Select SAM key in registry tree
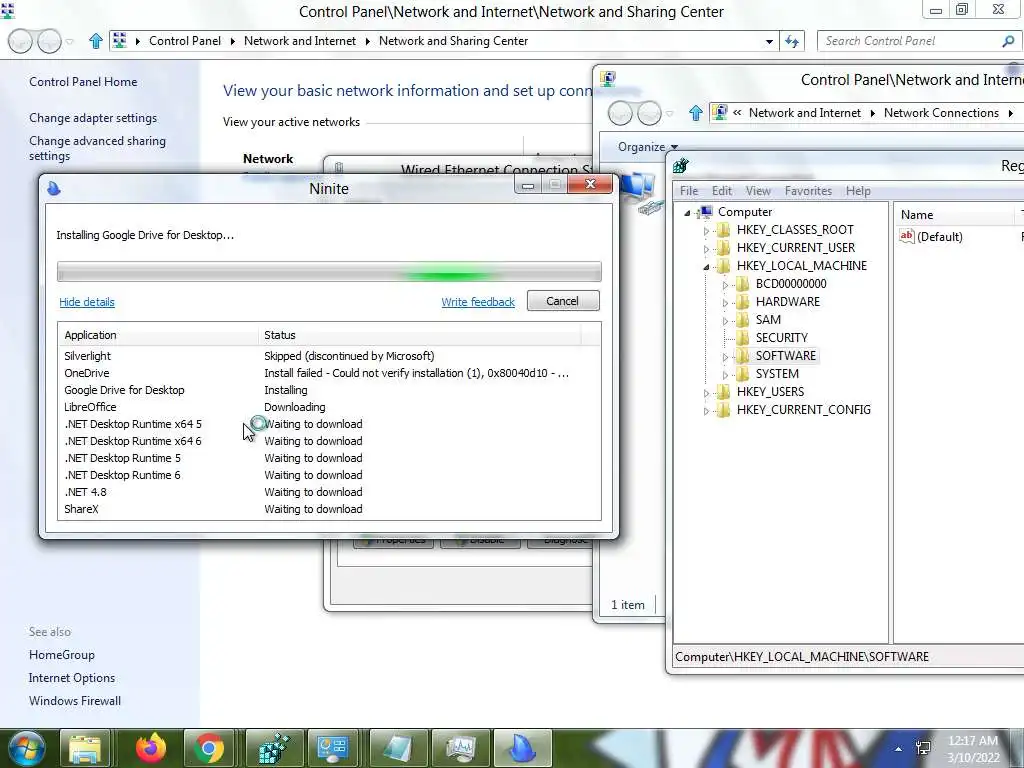The image size is (1024, 768). tap(768, 320)
